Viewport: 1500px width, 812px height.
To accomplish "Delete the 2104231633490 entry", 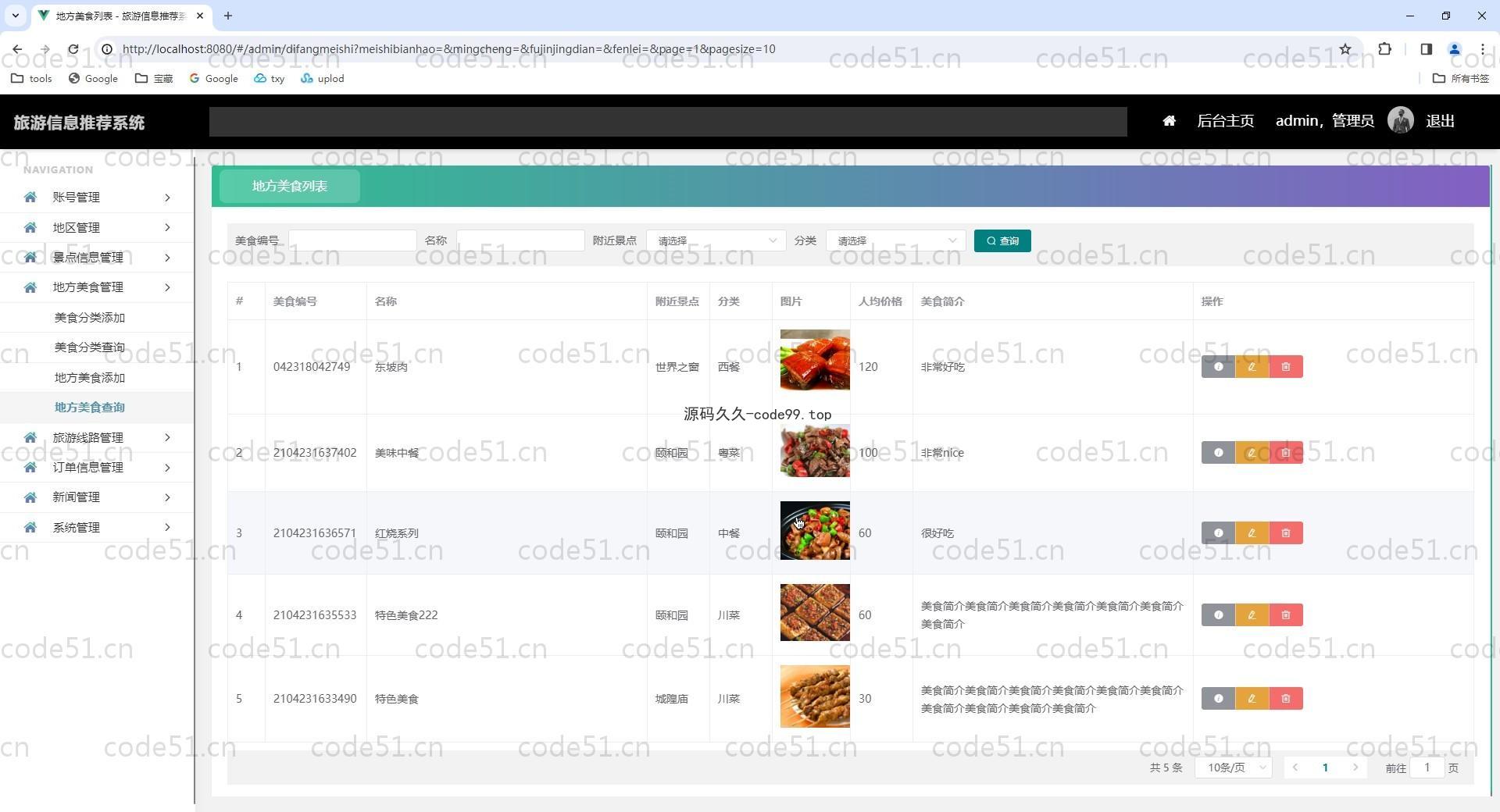I will point(1286,699).
